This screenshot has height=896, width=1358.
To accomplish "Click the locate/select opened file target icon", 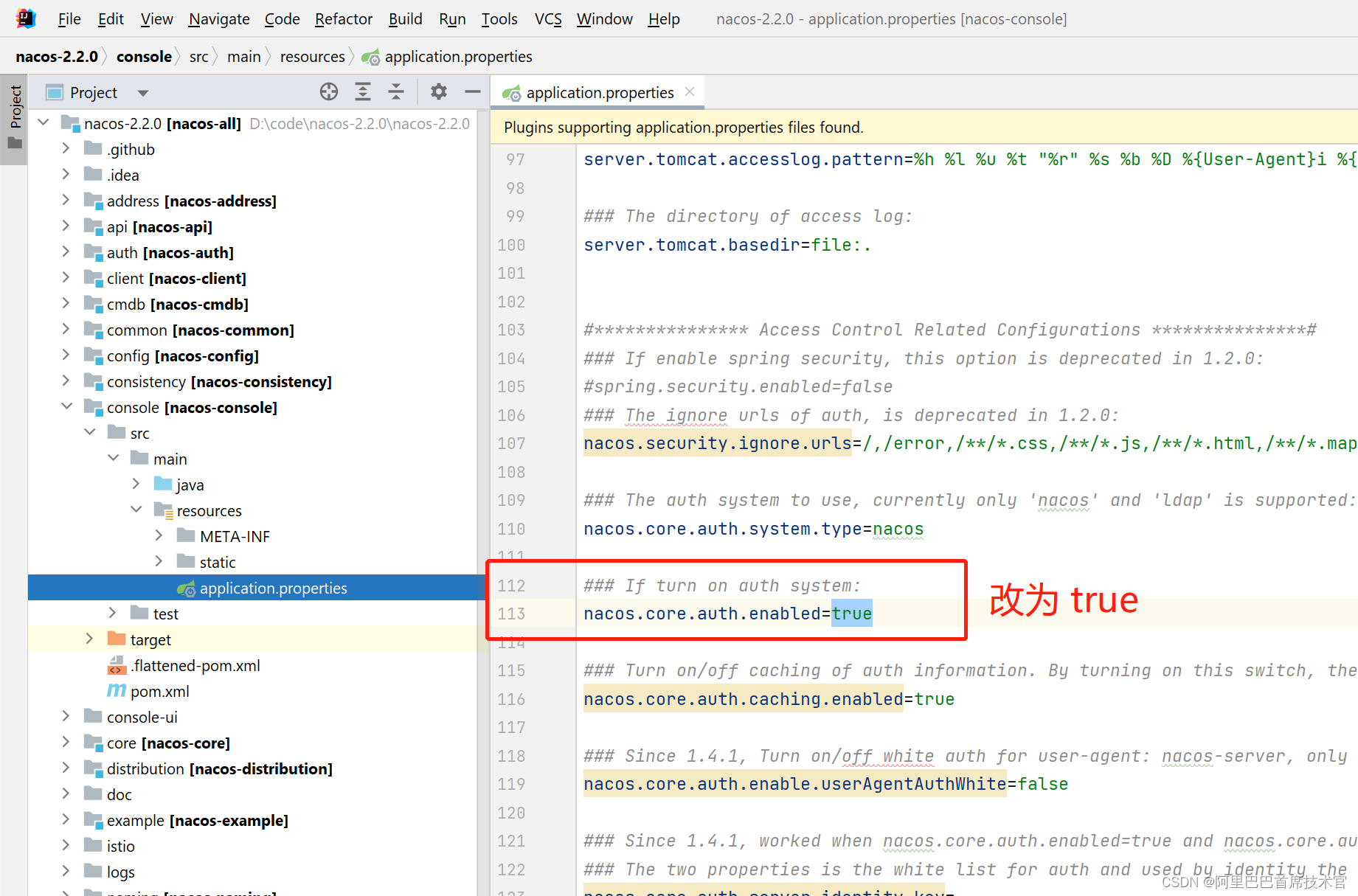I will (329, 92).
